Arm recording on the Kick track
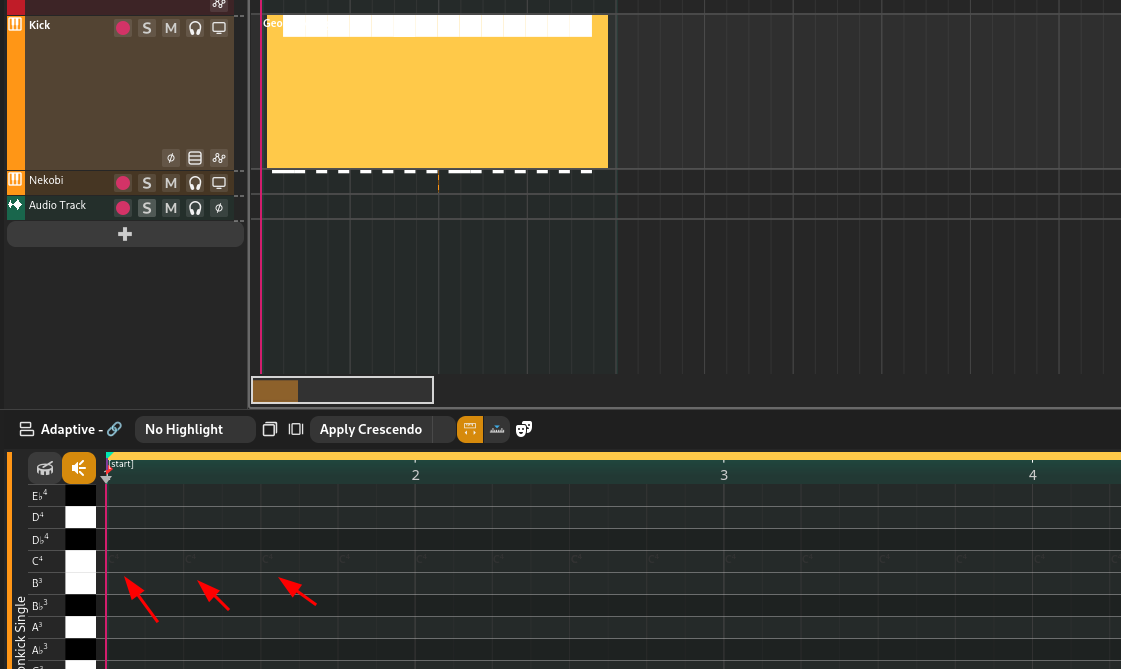The width and height of the screenshot is (1121, 669). click(123, 28)
